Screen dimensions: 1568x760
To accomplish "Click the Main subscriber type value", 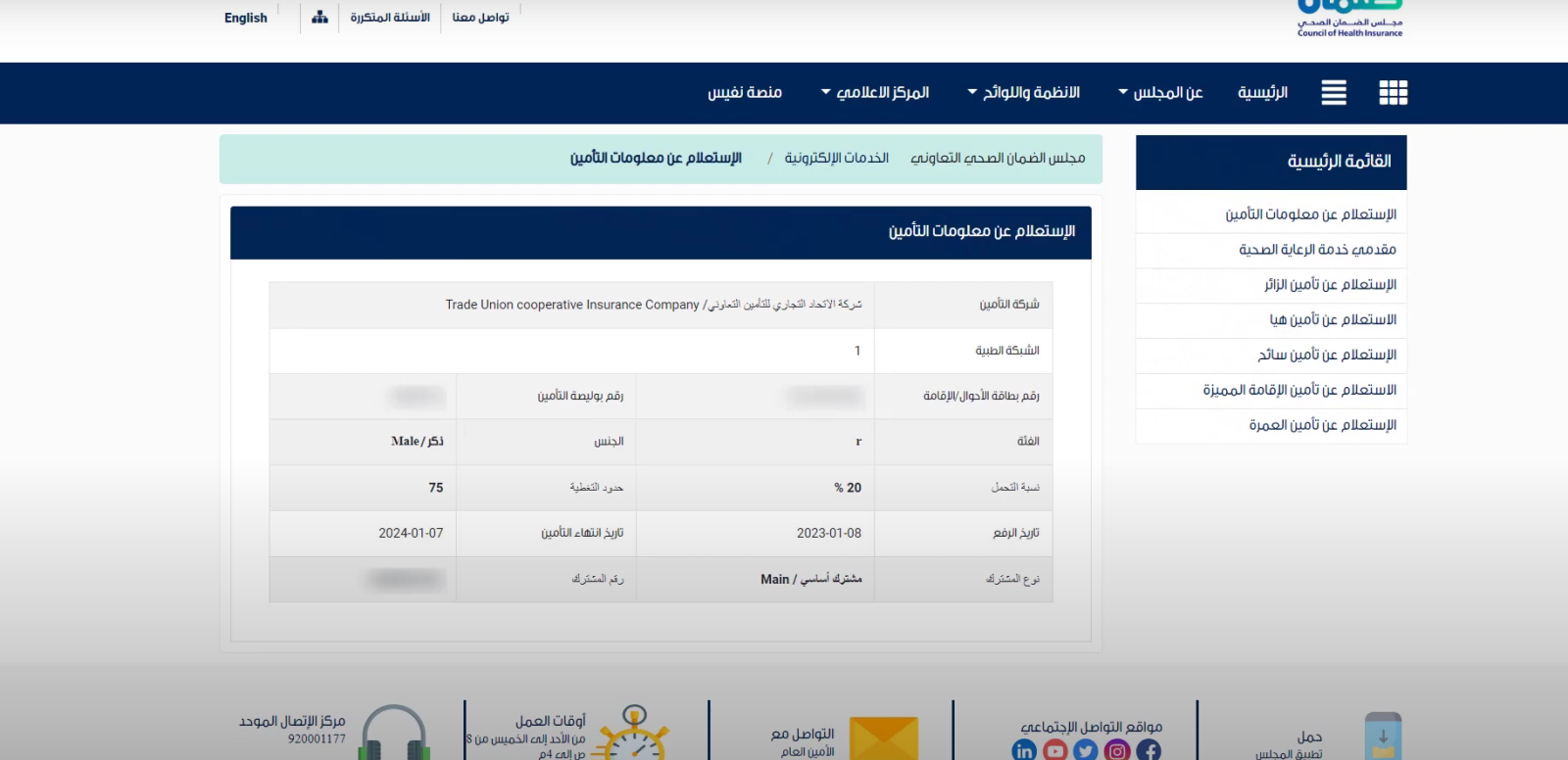I will tap(811, 580).
